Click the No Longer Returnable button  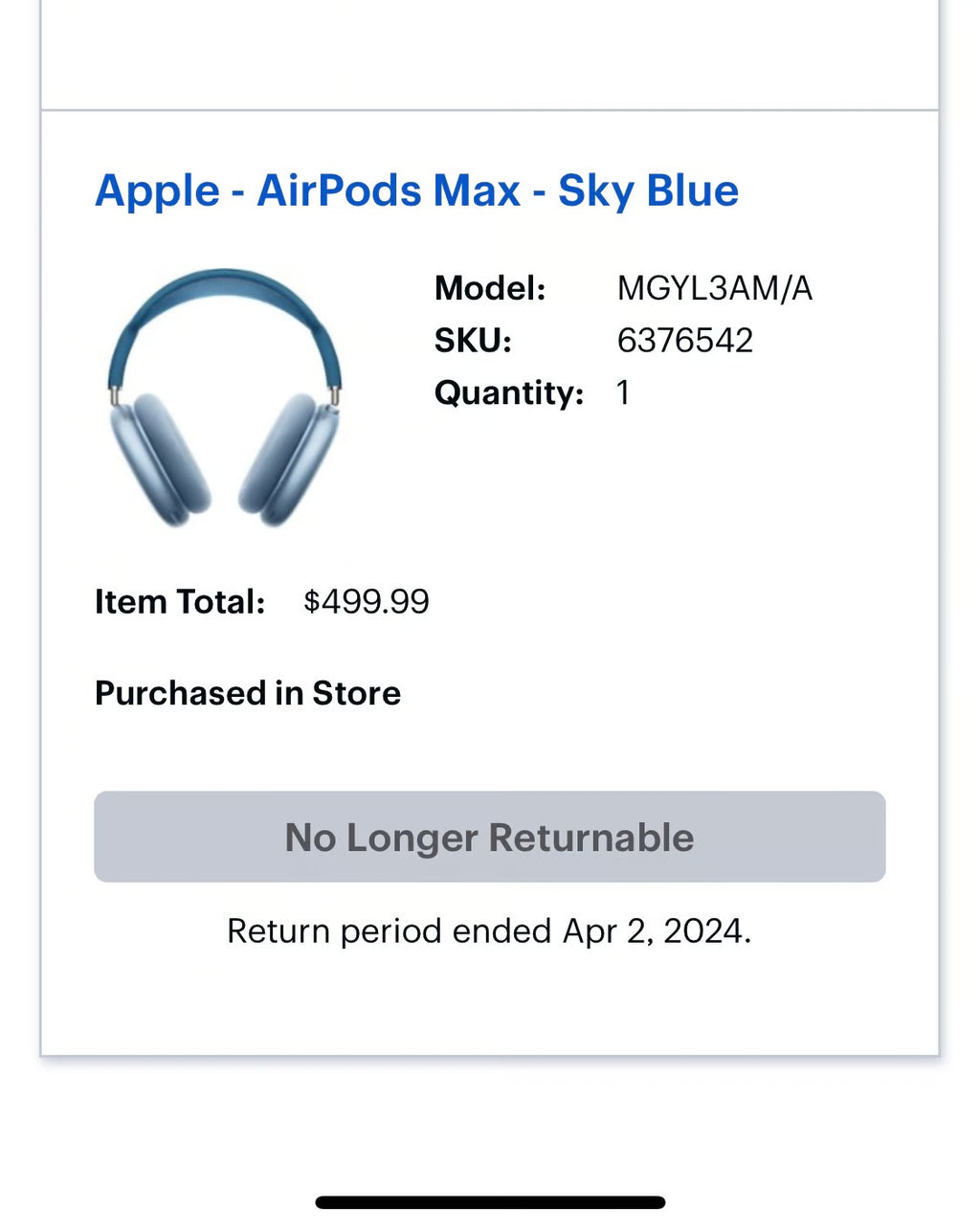tap(489, 837)
